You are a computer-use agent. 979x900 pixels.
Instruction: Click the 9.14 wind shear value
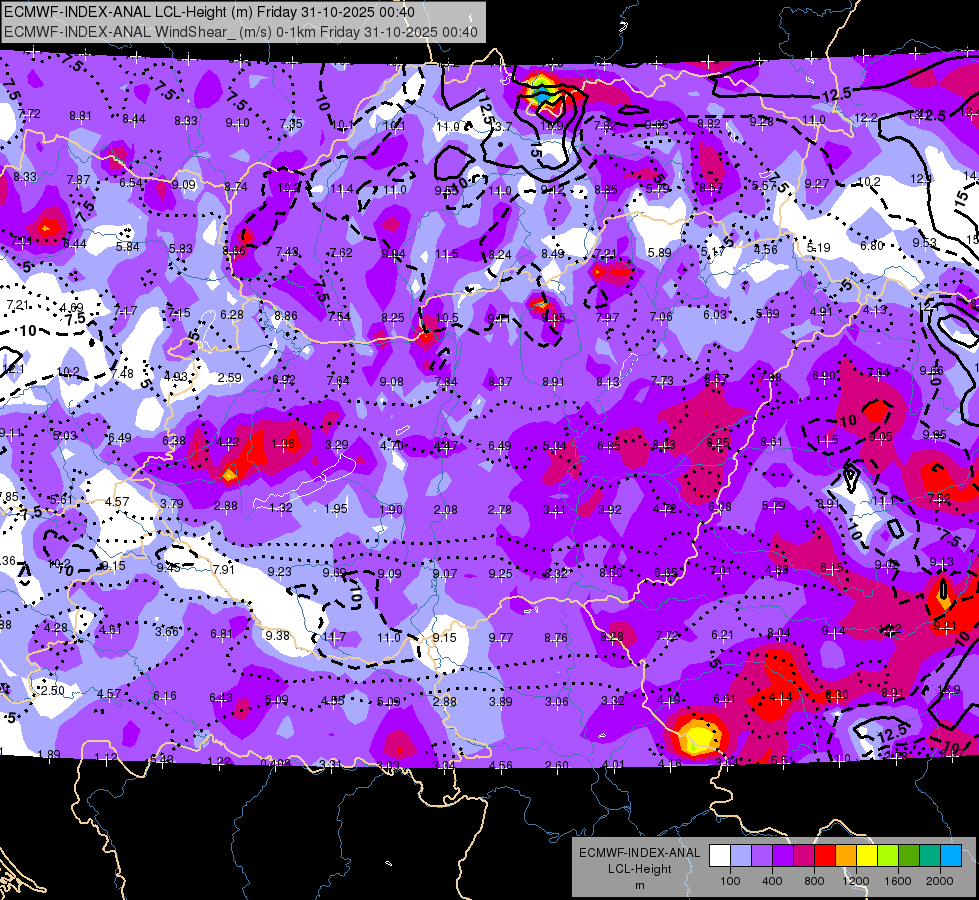coord(834,631)
